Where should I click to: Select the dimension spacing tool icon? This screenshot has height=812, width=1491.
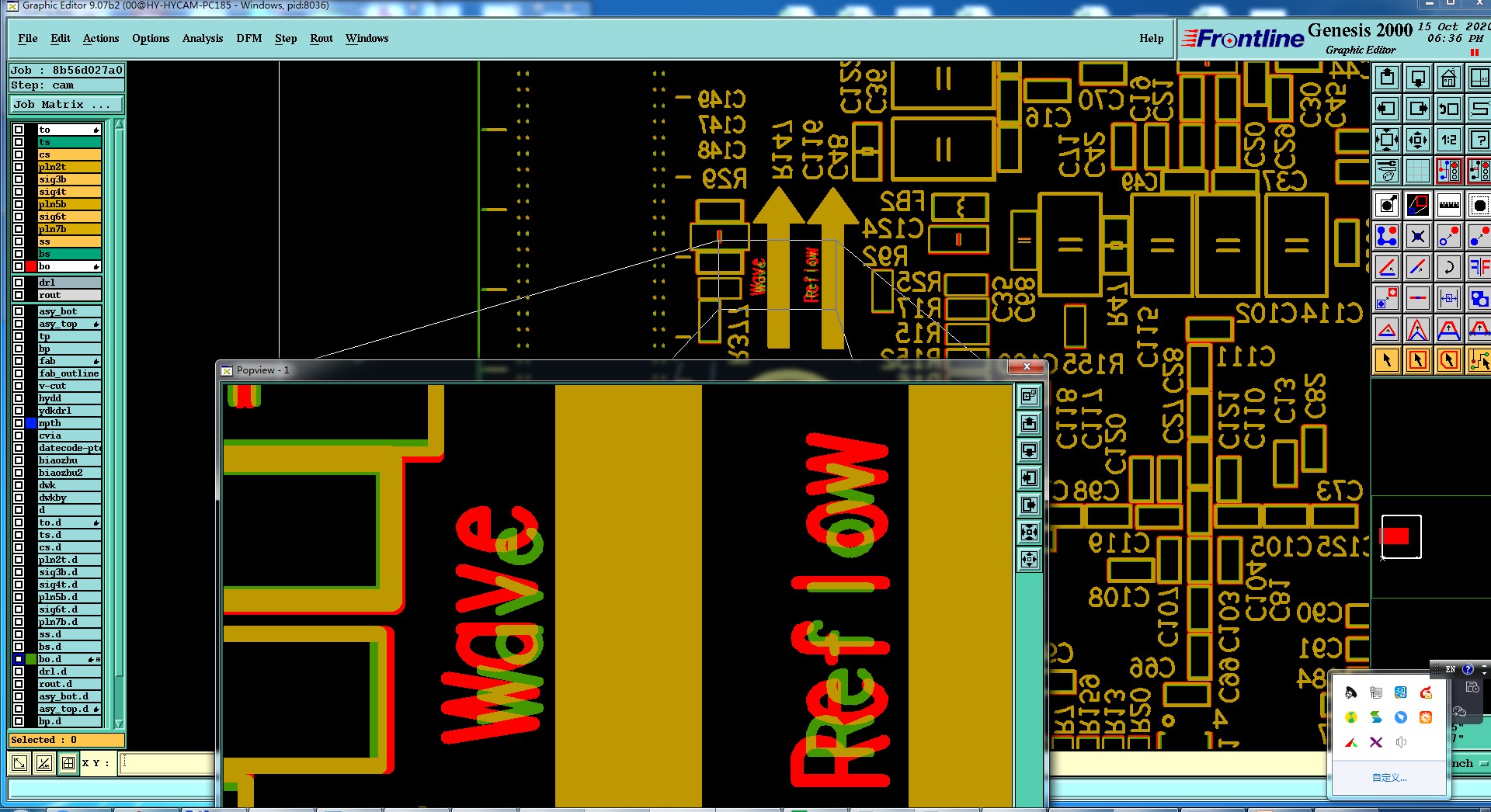(x=1448, y=298)
